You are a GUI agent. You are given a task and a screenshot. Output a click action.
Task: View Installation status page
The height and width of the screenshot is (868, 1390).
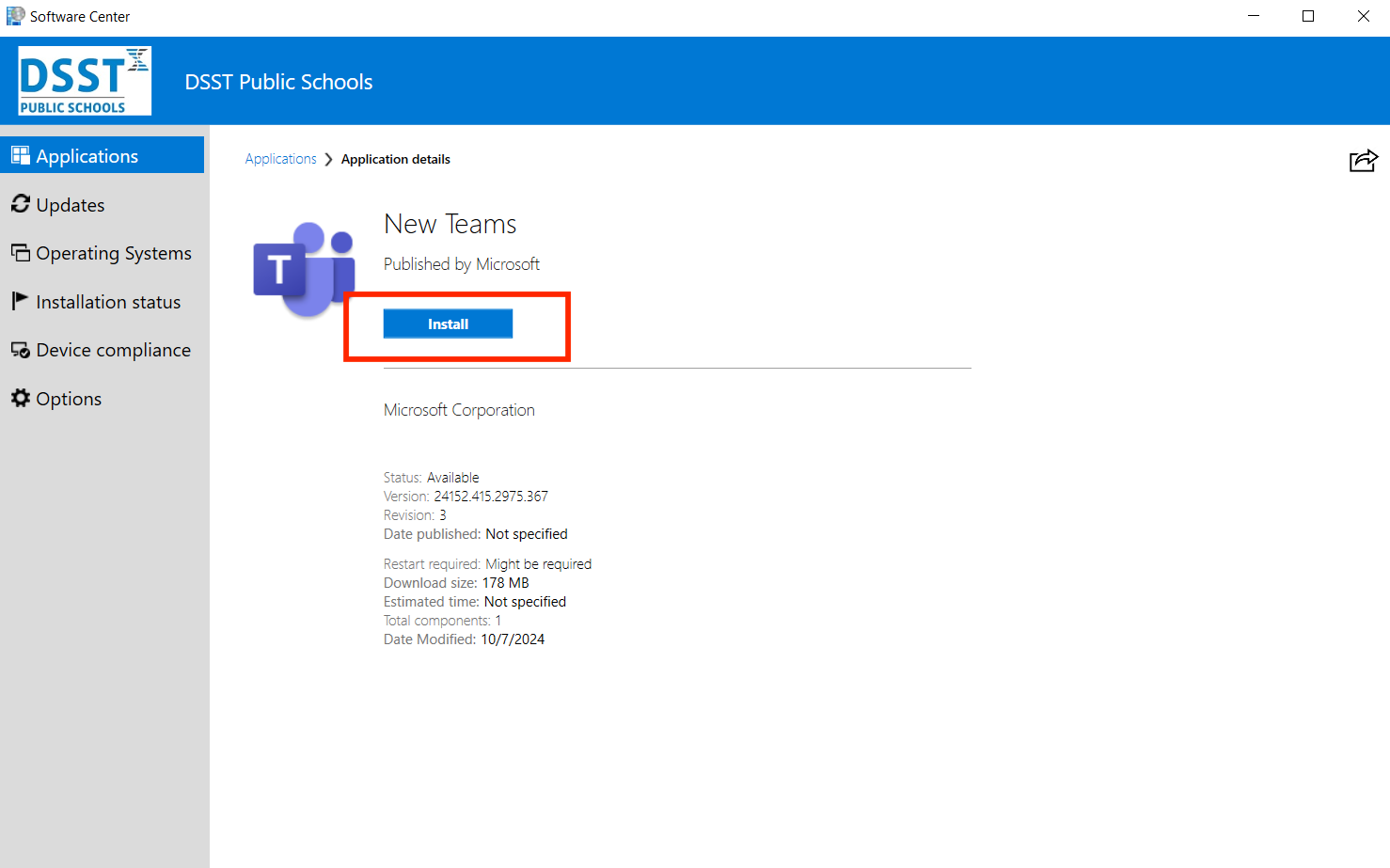[102, 302]
